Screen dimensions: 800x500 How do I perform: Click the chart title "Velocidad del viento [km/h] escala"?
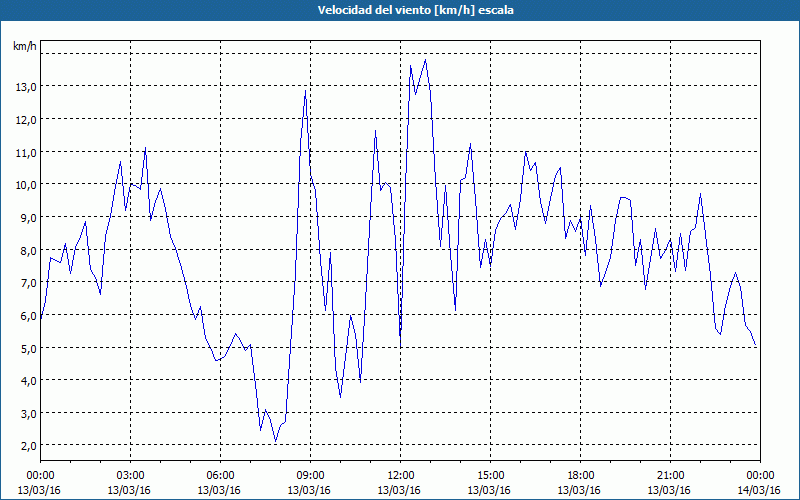coord(415,10)
